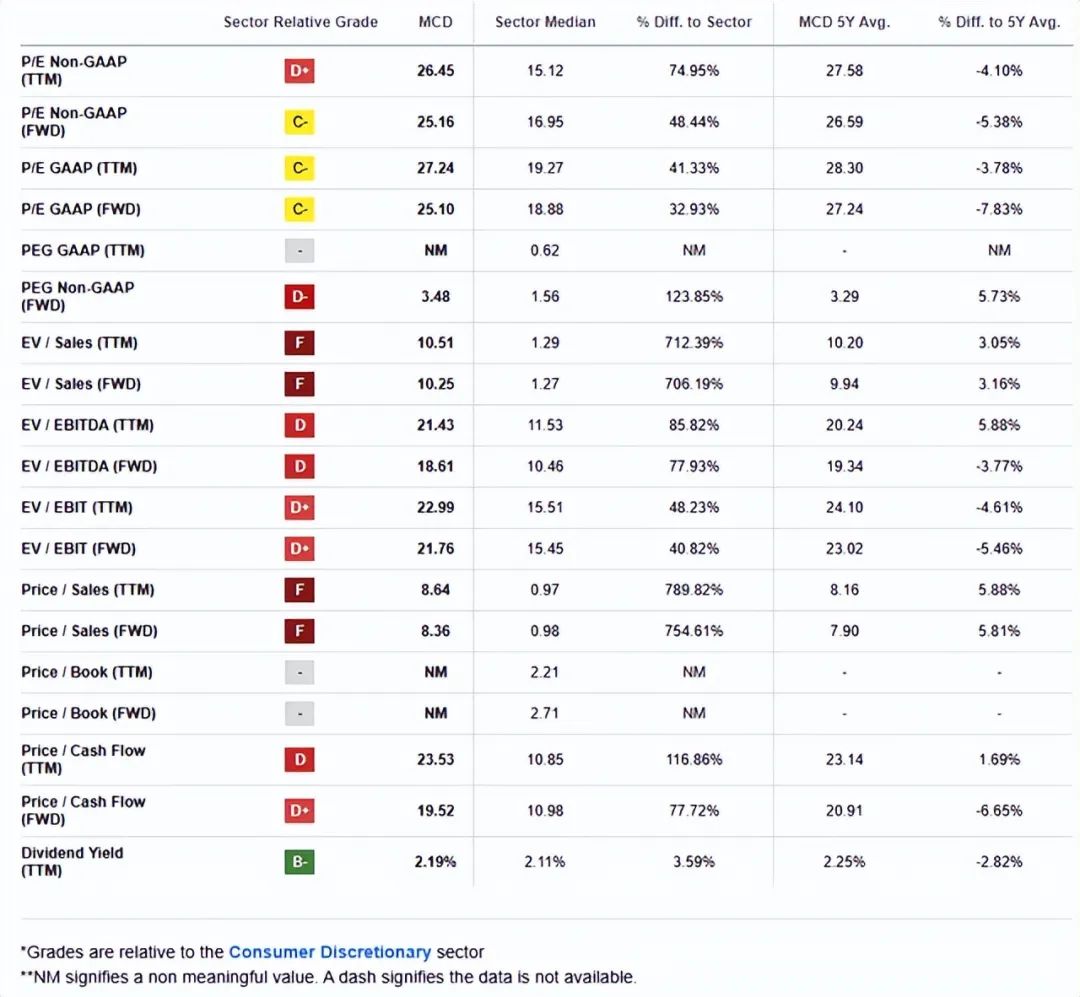Click the D grade badge for Price / Cash Flow (TTM)
The width and height of the screenshot is (1080, 997).
click(299, 760)
